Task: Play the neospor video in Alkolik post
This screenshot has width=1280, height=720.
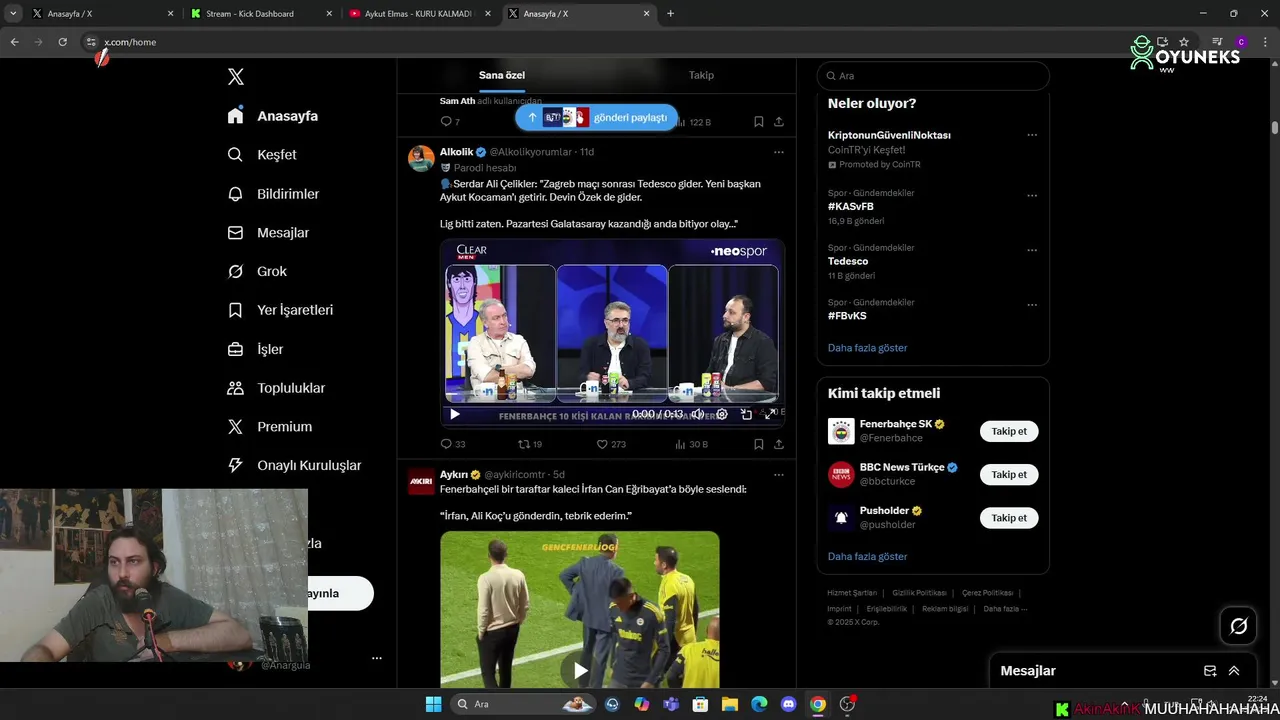Action: coord(455,414)
